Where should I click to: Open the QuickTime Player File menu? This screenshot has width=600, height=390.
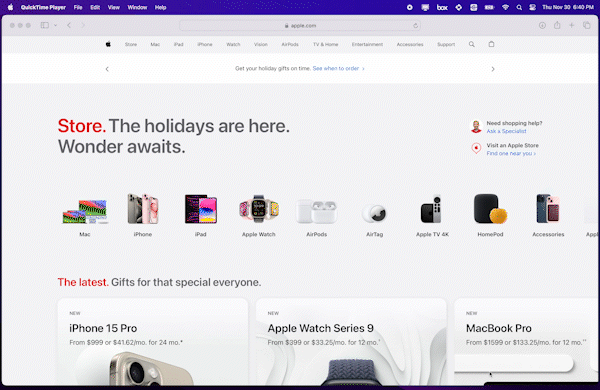tap(78, 7)
